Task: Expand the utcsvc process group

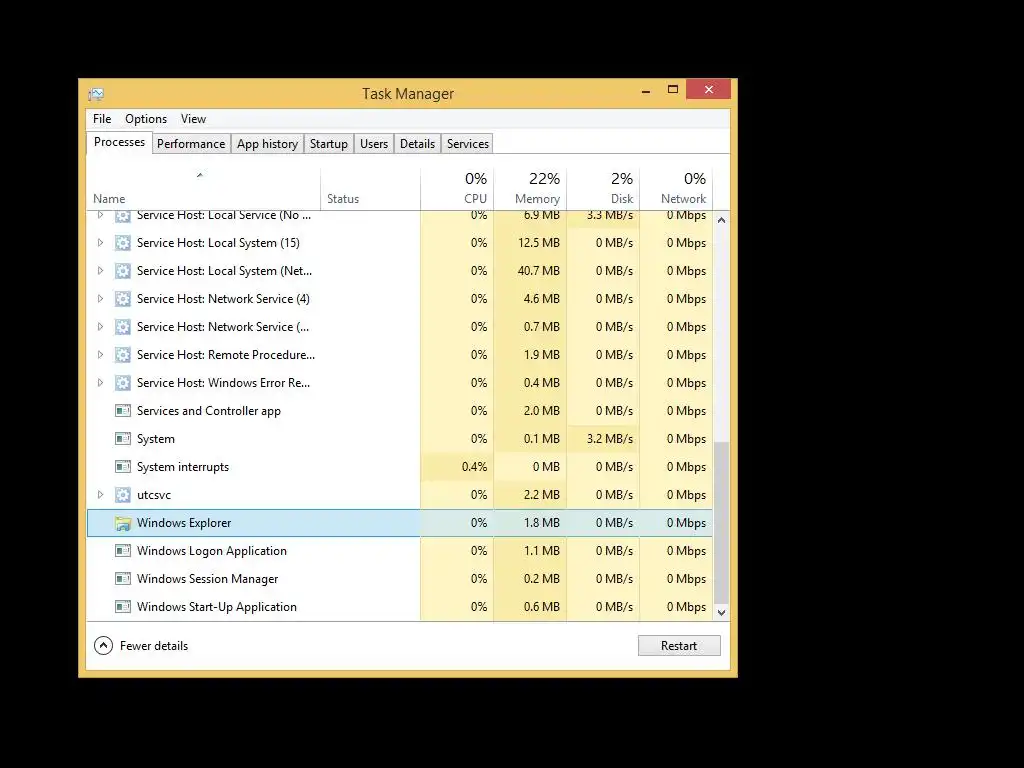Action: click(x=100, y=495)
